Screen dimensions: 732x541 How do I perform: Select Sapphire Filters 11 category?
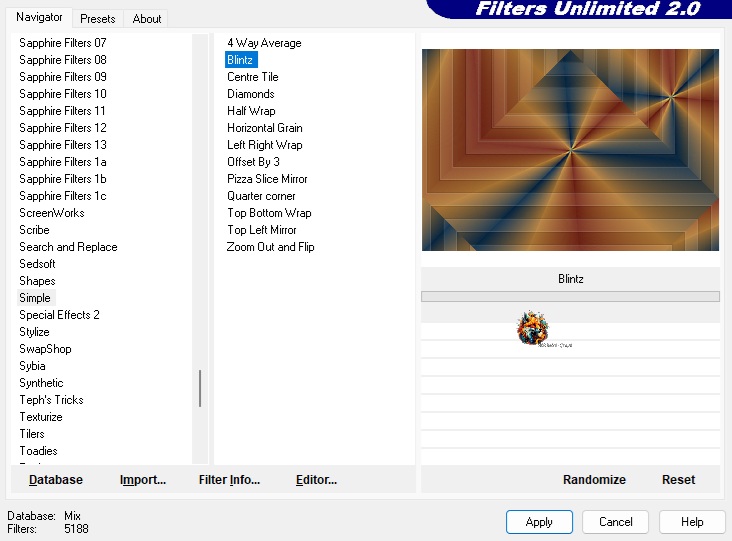point(62,111)
